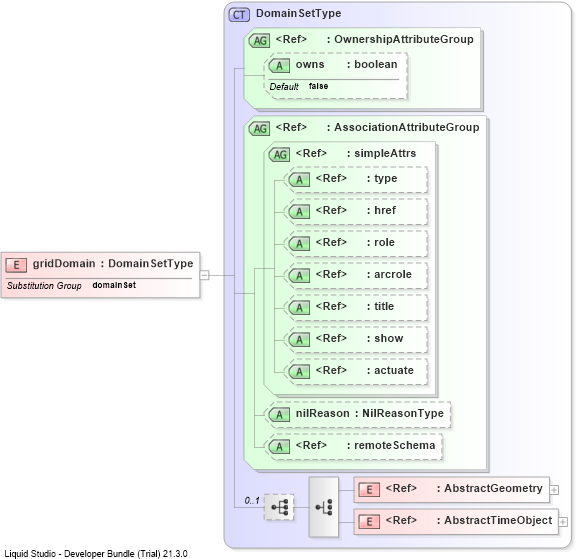Select ': actuate' attribute text
This screenshot has width=576, height=559.
coord(390,370)
